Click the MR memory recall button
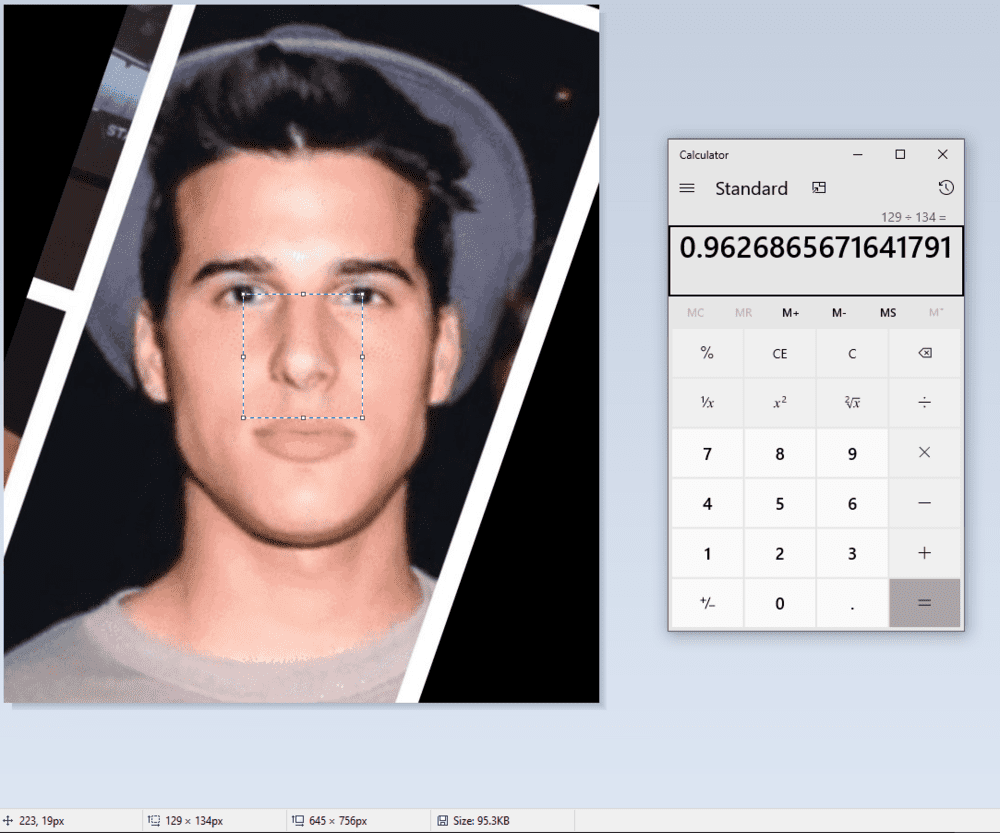Image resolution: width=1000 pixels, height=833 pixels. click(x=744, y=313)
